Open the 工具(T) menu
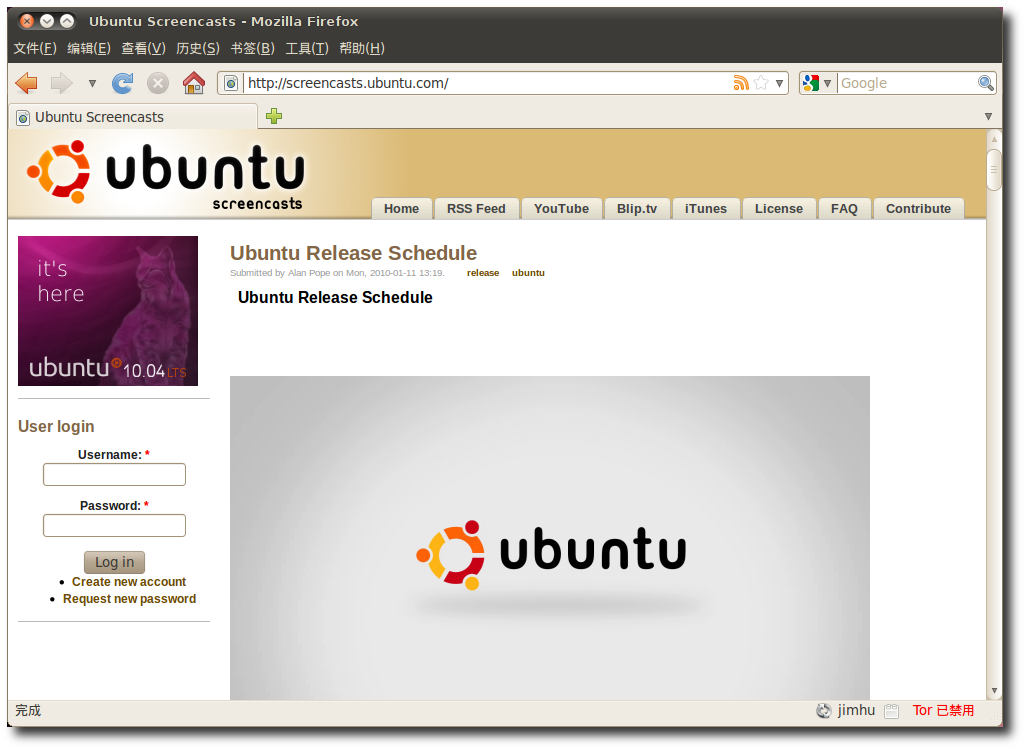 [307, 48]
